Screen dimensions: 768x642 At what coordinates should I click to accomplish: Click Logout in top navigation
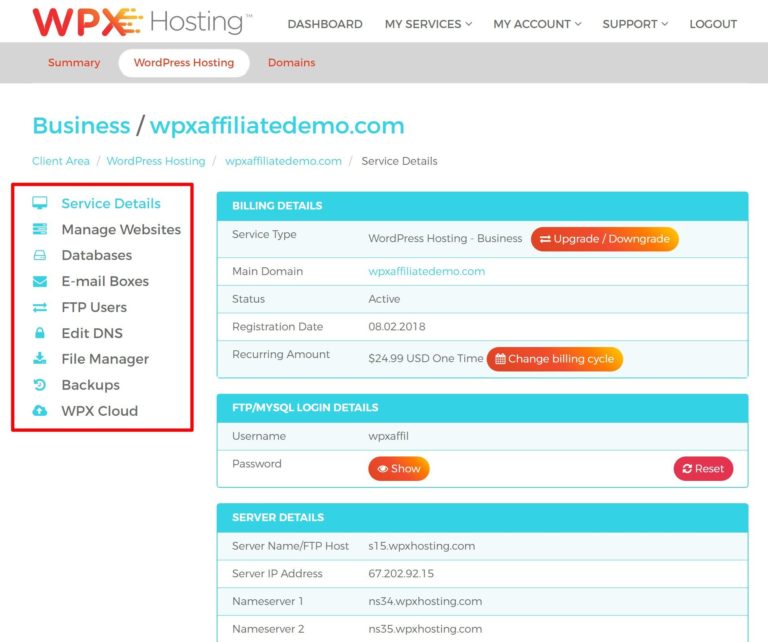713,24
